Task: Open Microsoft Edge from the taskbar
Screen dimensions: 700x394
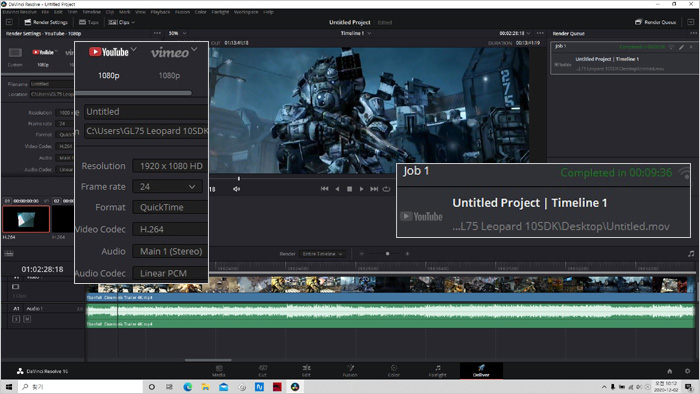Action: pyautogui.click(x=188, y=387)
